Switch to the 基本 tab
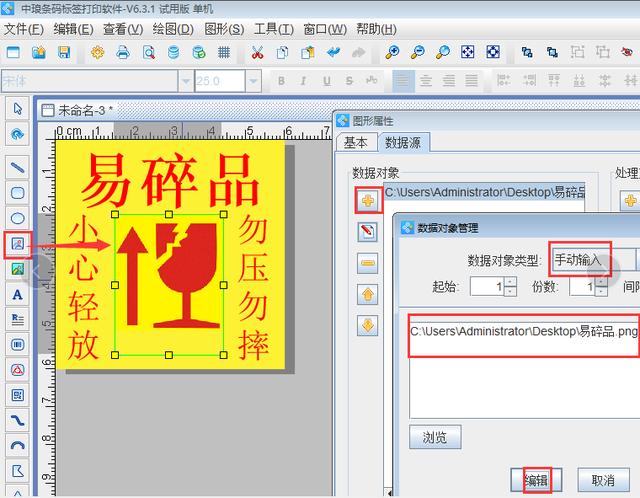 coord(356,143)
